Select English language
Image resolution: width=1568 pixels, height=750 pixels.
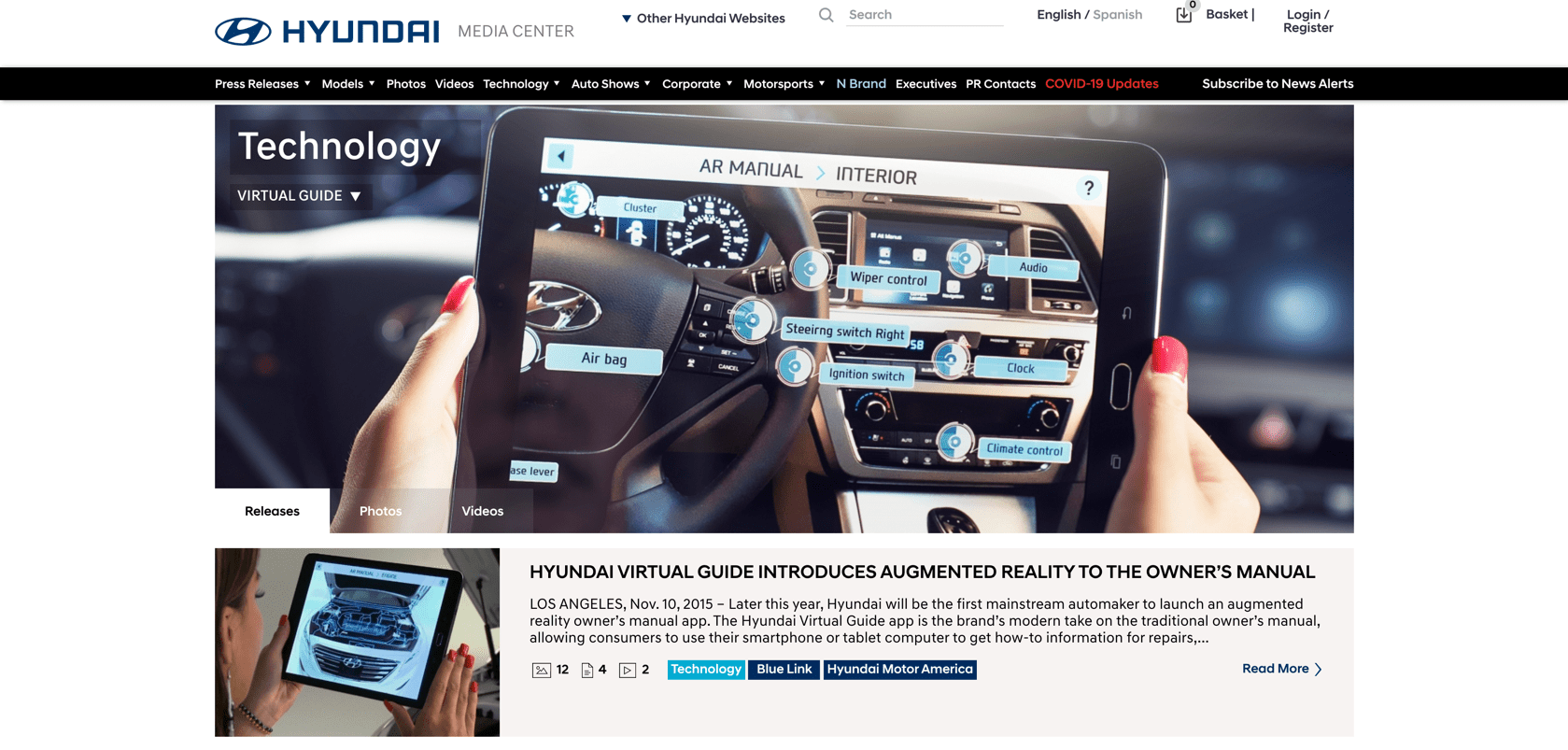(1059, 15)
